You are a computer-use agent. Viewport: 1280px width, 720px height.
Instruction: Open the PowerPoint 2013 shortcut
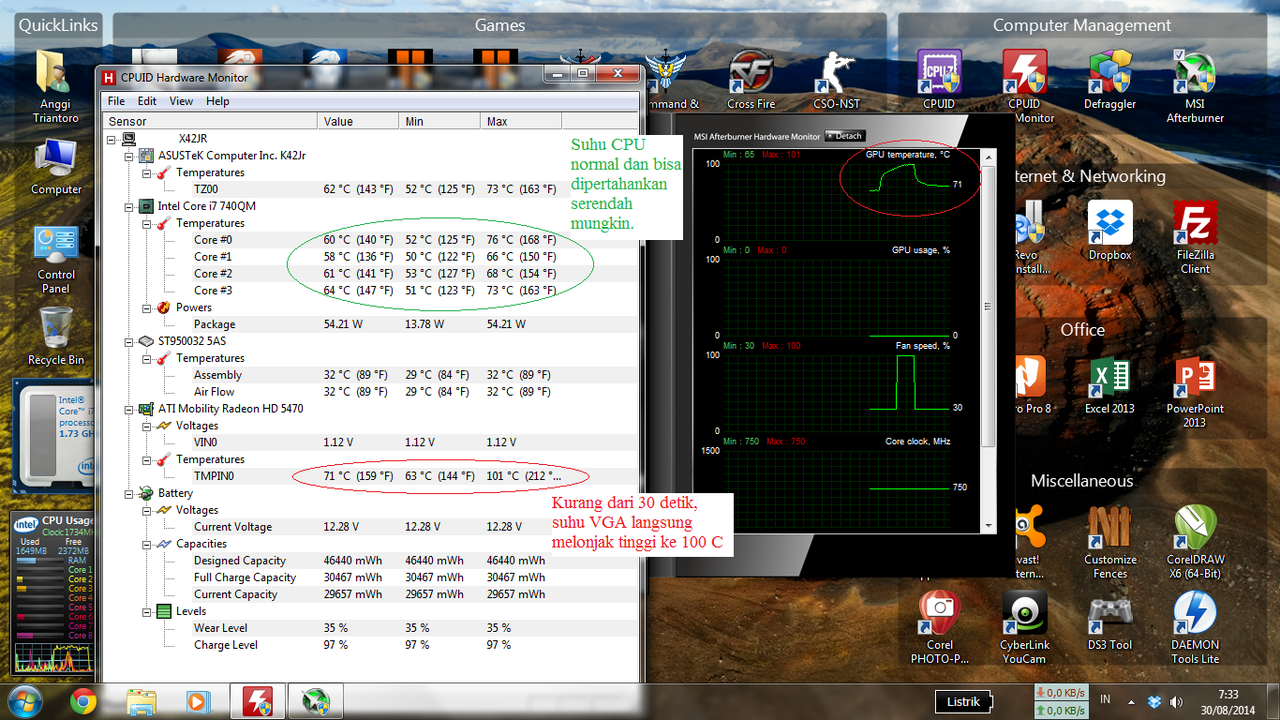pos(1194,392)
